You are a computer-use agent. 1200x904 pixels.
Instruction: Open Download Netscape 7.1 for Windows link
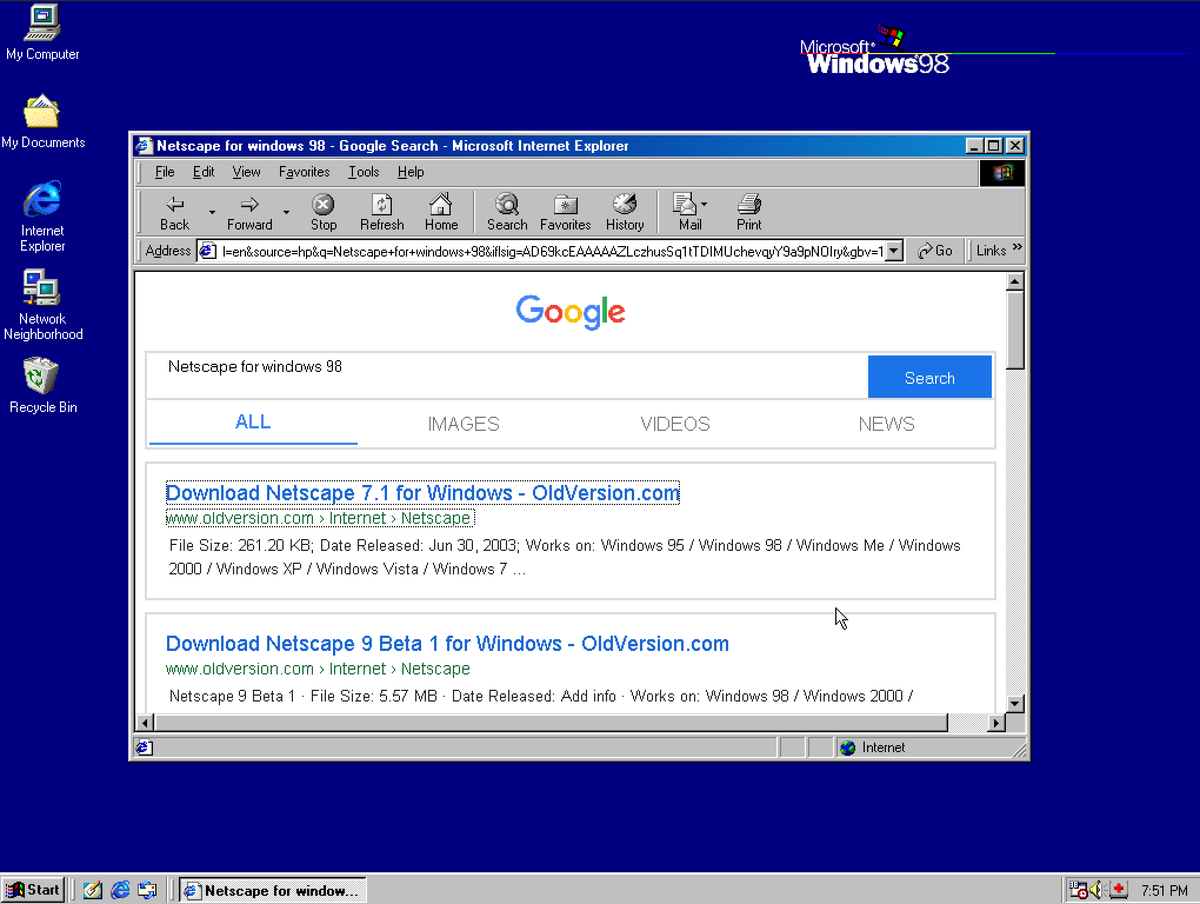423,493
